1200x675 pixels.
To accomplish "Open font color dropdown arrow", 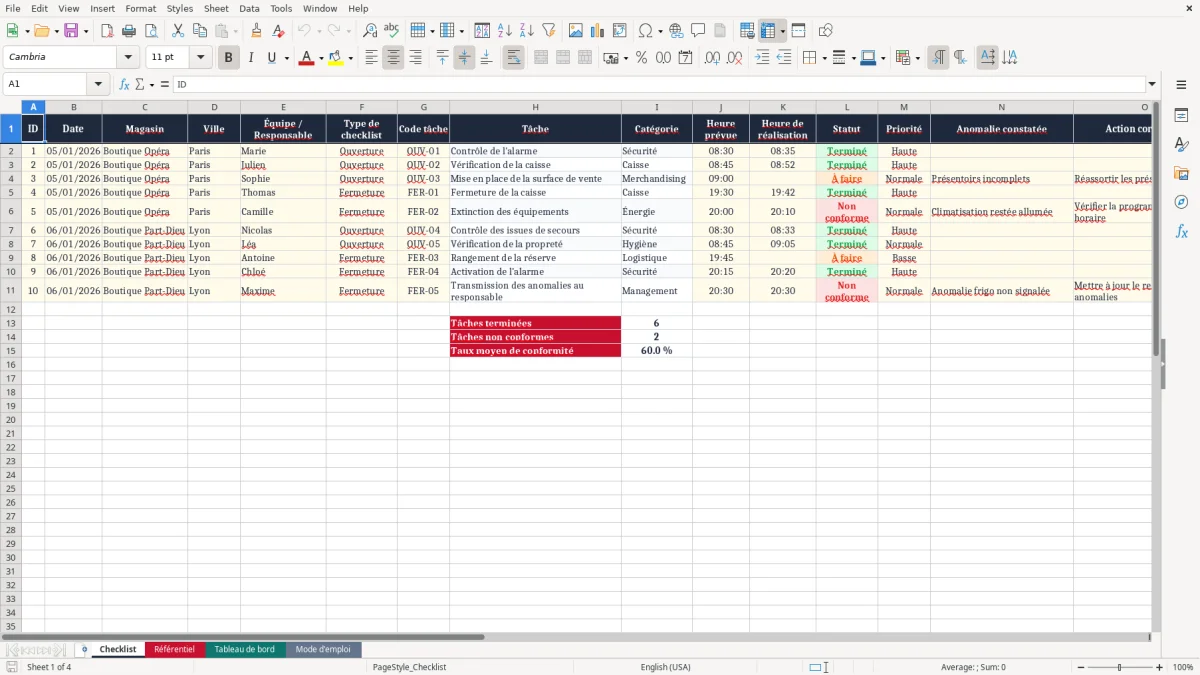I will tap(321, 58).
